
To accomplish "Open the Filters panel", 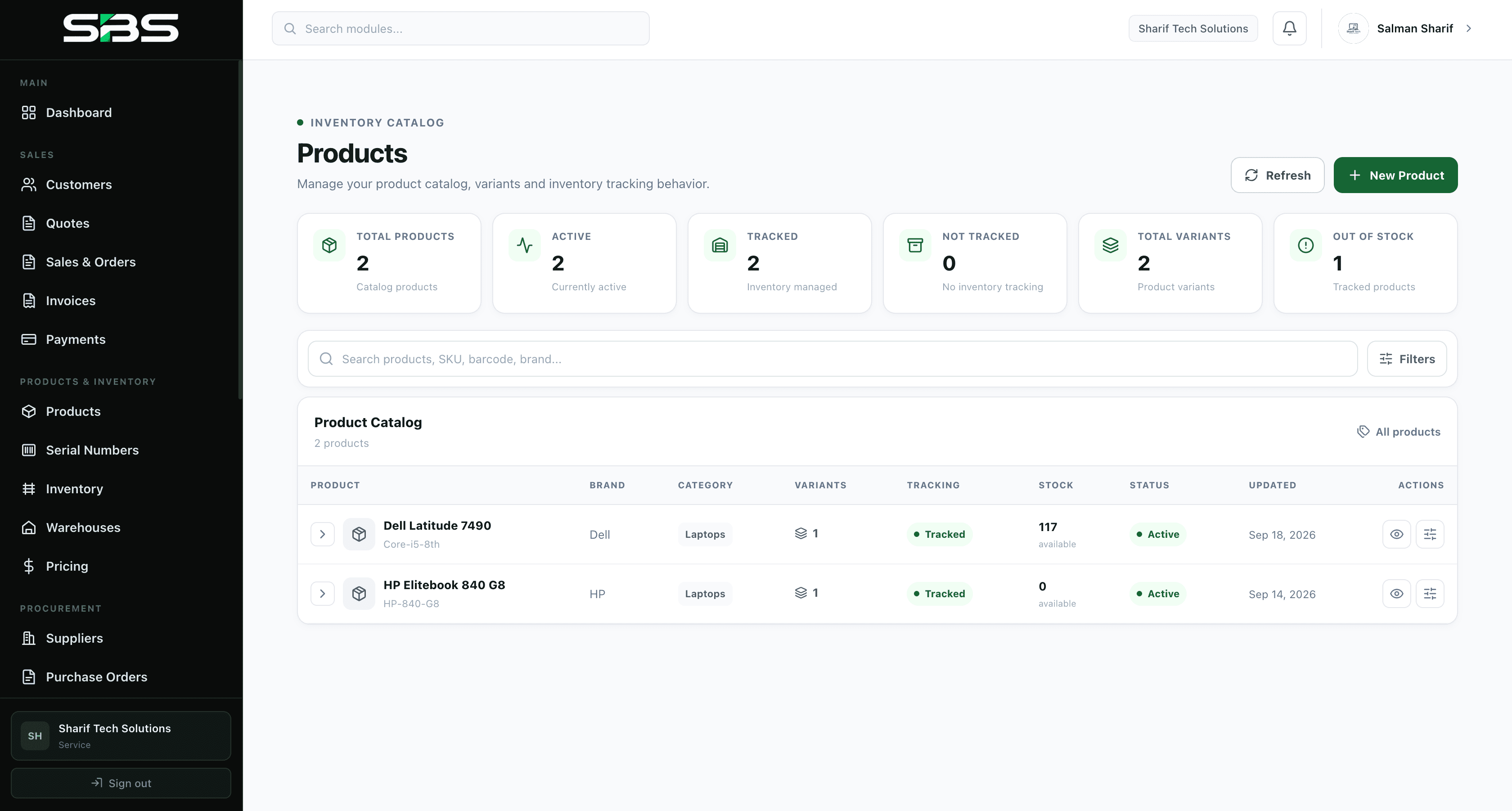I will (1406, 359).
